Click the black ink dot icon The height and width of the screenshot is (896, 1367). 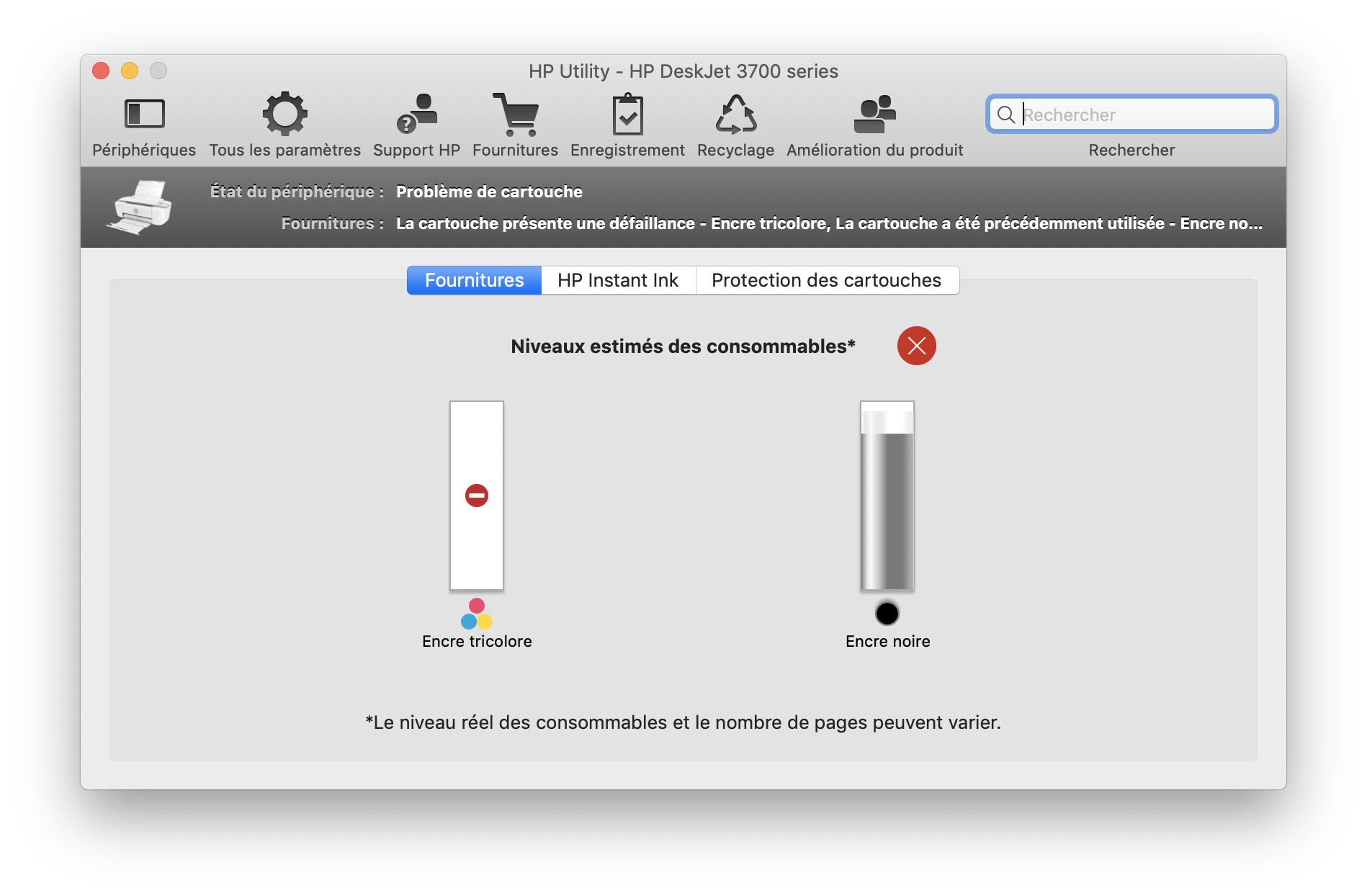887,614
